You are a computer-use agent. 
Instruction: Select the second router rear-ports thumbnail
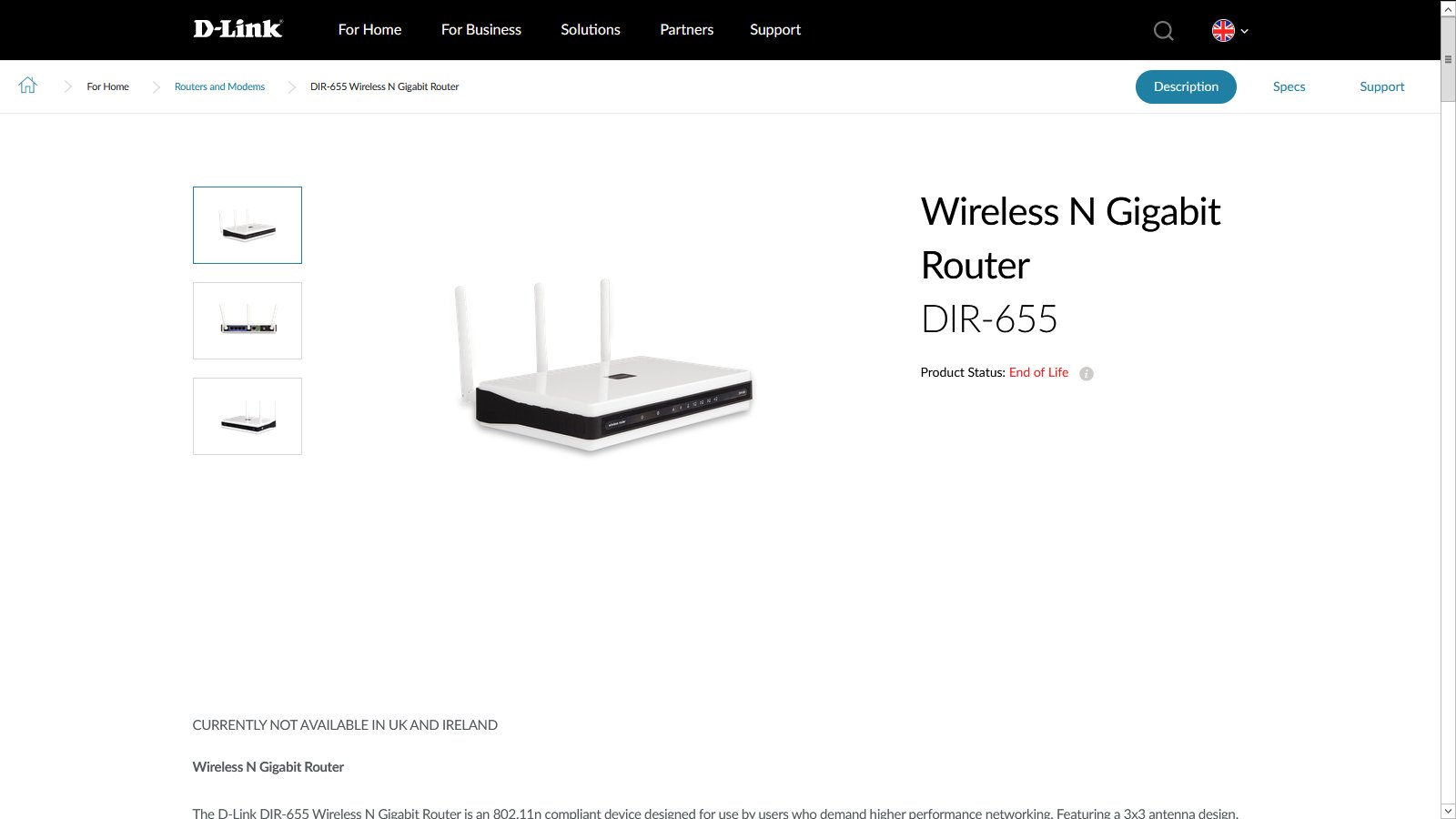click(x=248, y=320)
